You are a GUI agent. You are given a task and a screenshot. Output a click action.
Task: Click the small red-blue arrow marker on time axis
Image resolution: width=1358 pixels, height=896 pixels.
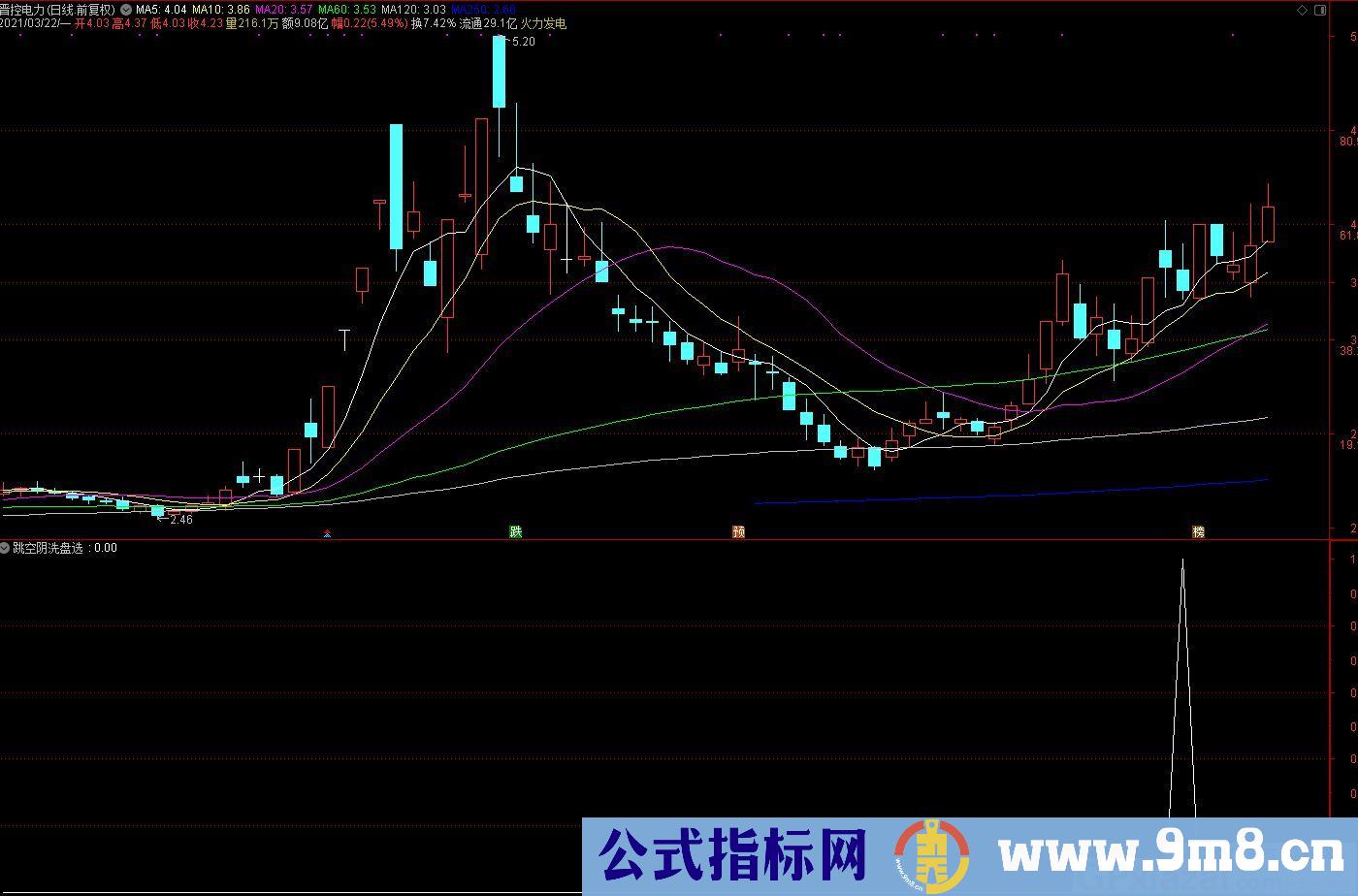pos(327,533)
